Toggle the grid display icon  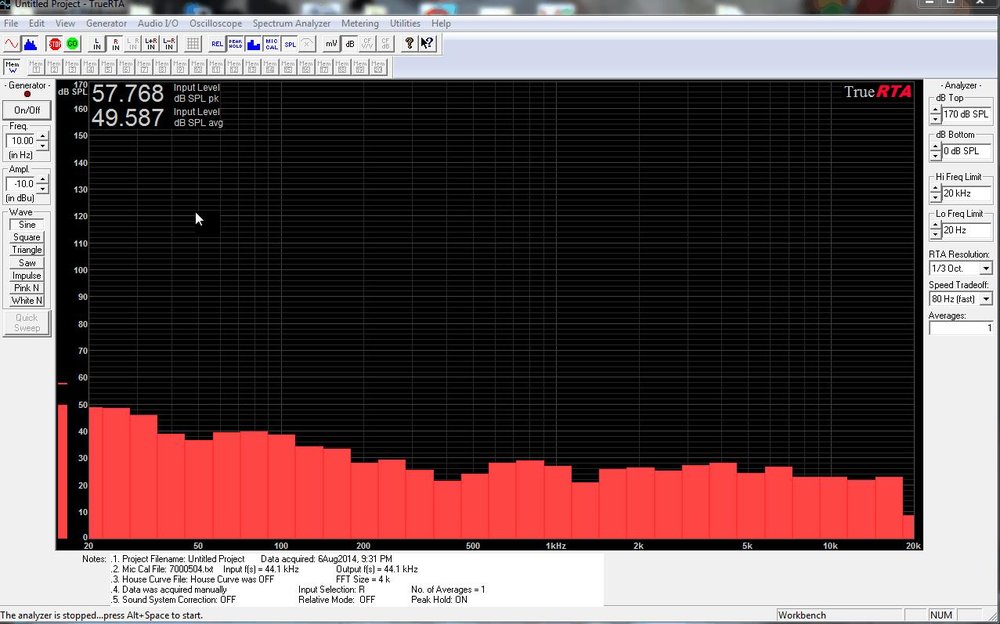click(193, 44)
